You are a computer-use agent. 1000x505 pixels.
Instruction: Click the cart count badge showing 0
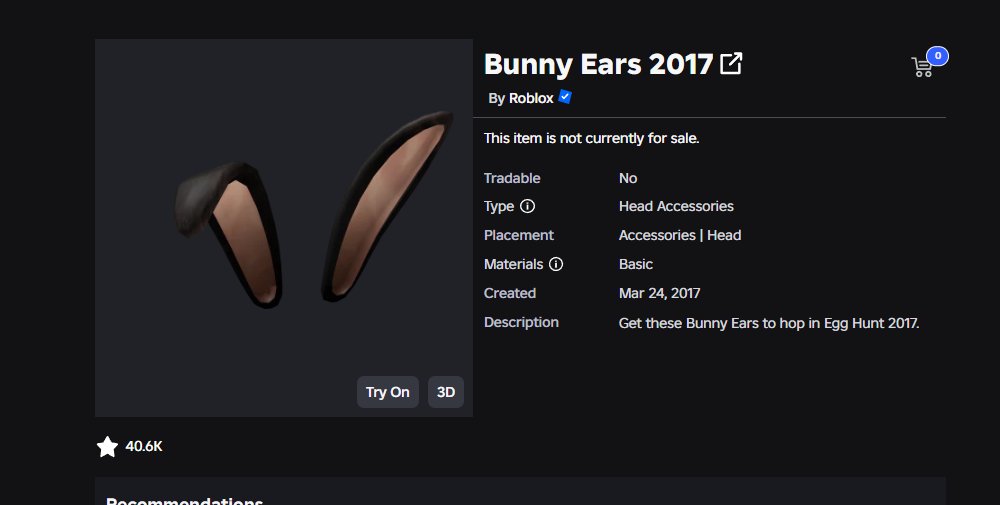[x=938, y=56]
